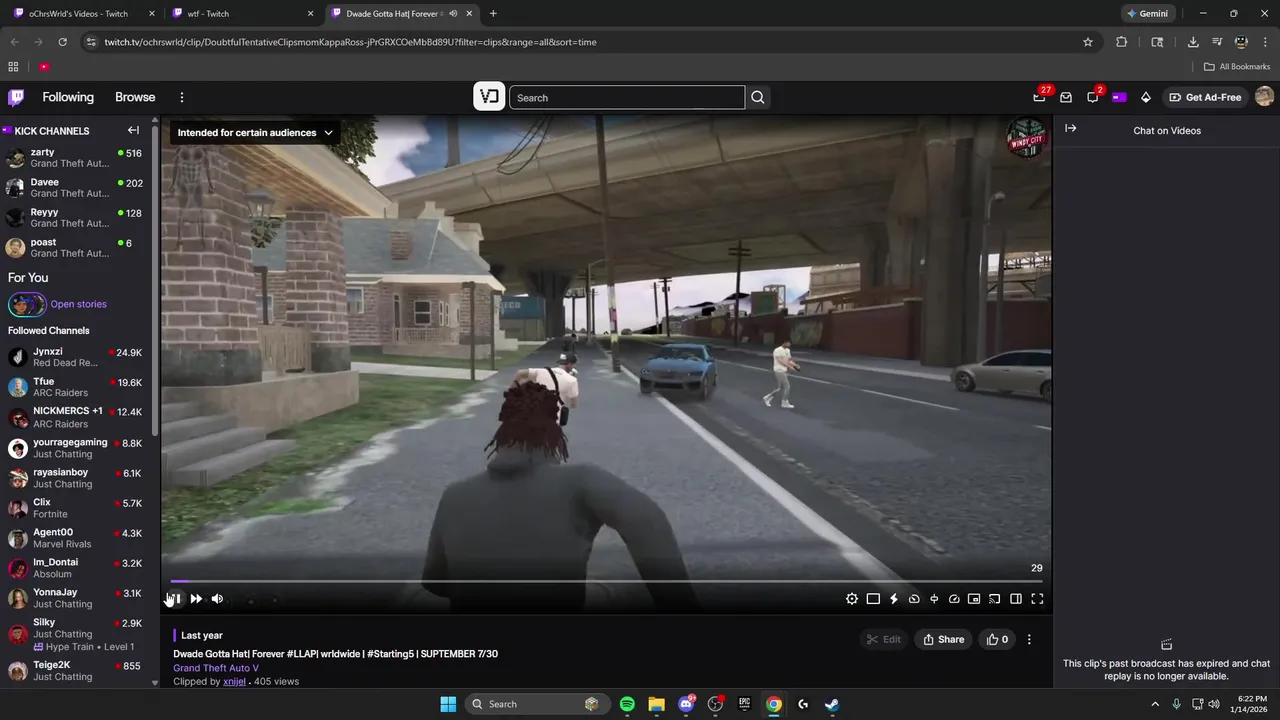Enter fullscreen mode in the player
The height and width of the screenshot is (720, 1280).
point(1037,599)
